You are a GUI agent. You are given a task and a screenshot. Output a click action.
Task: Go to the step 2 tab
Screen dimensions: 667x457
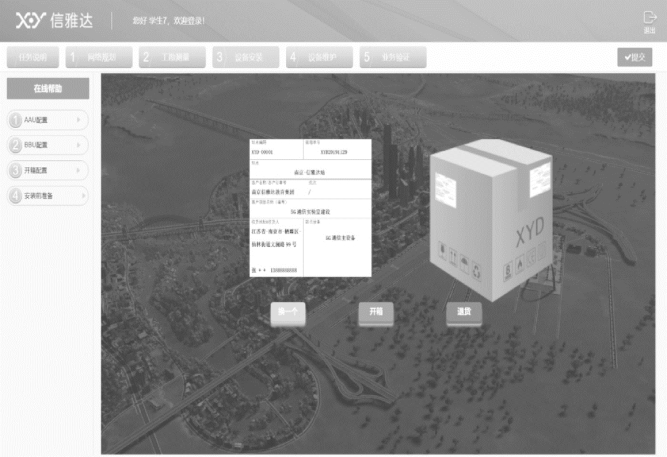click(x=172, y=57)
